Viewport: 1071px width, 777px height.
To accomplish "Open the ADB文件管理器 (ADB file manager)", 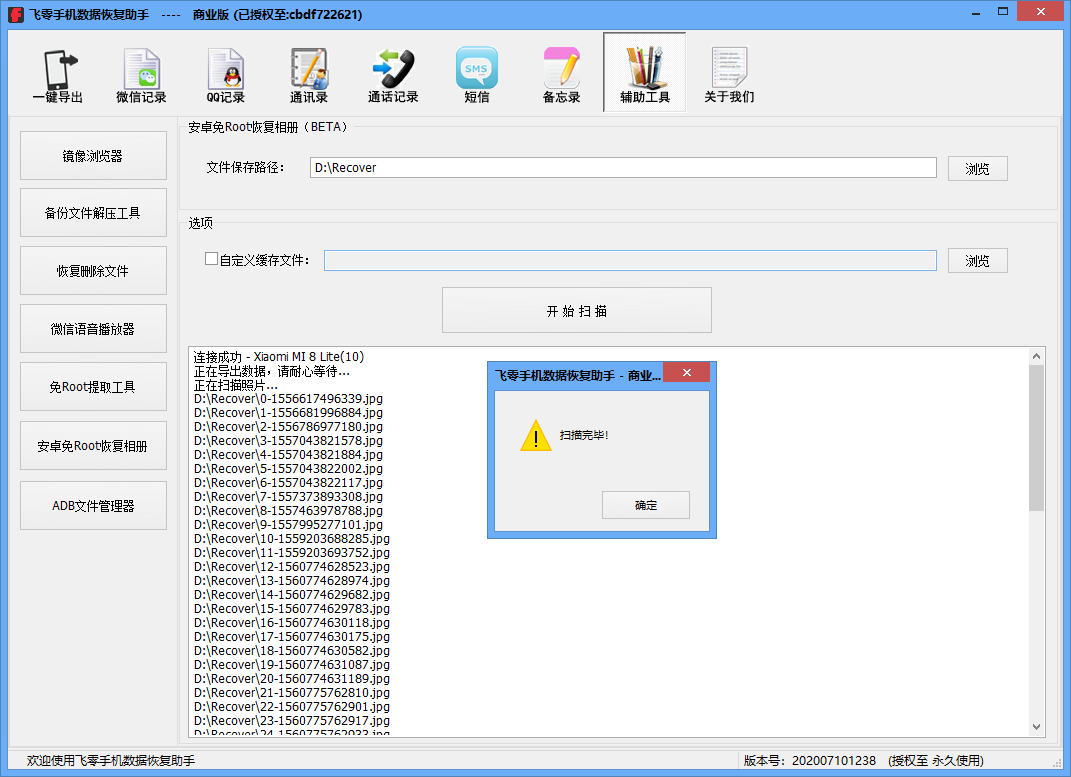I will point(93,505).
